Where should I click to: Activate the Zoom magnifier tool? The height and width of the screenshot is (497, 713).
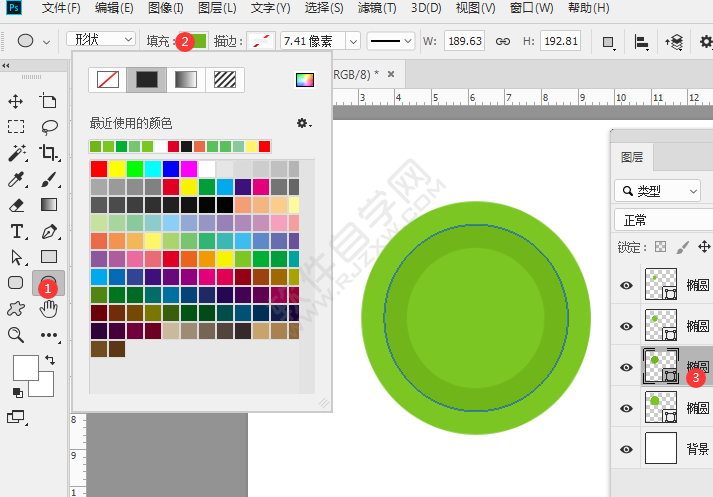(x=16, y=334)
